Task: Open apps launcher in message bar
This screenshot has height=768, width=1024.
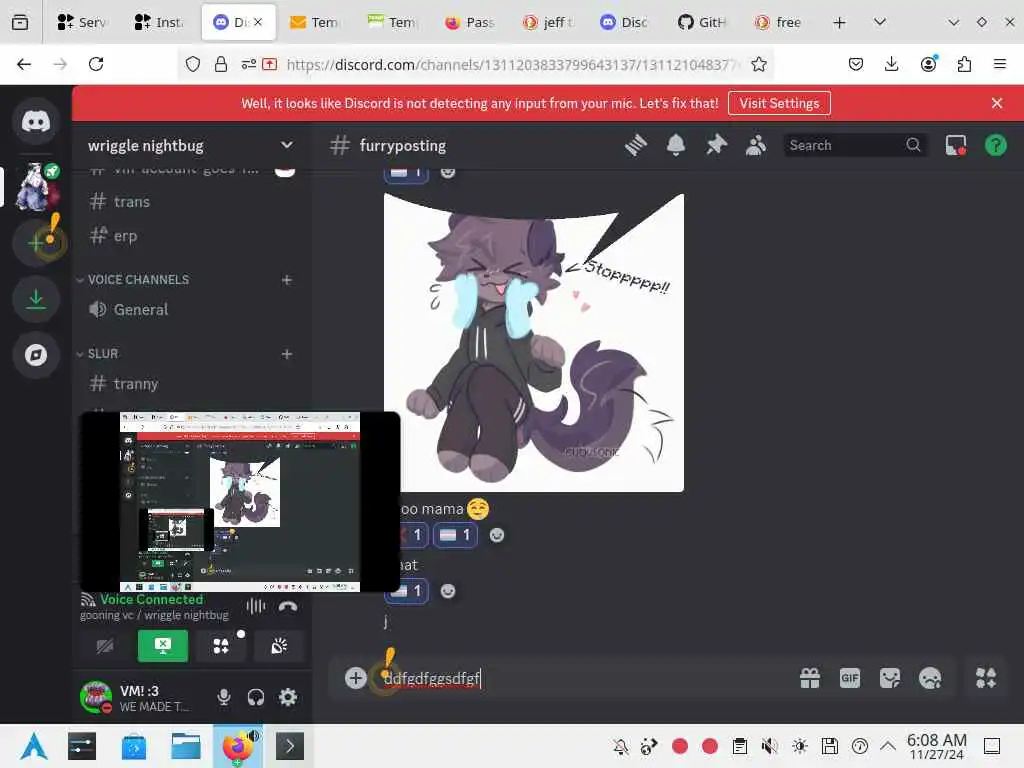Action: 986,679
